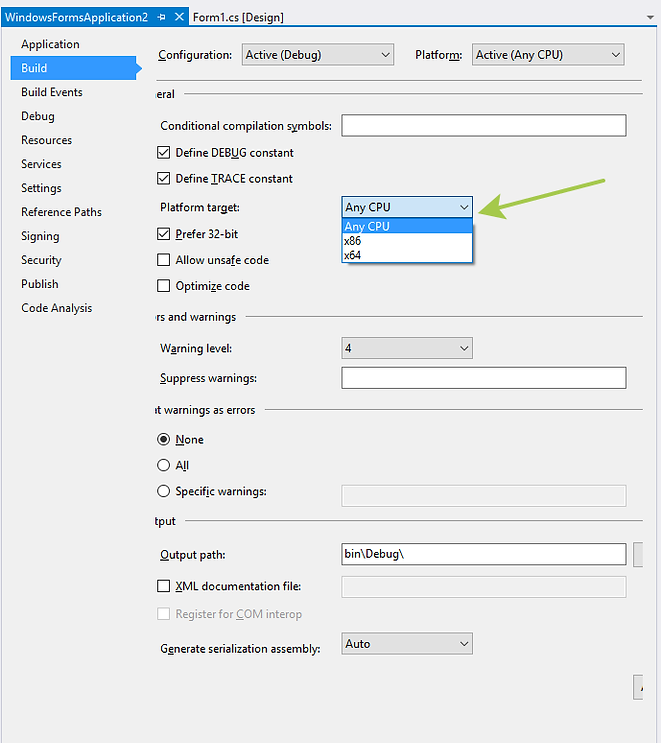661x743 pixels.
Task: Choose x64 in platform target list
Action: pos(407,255)
